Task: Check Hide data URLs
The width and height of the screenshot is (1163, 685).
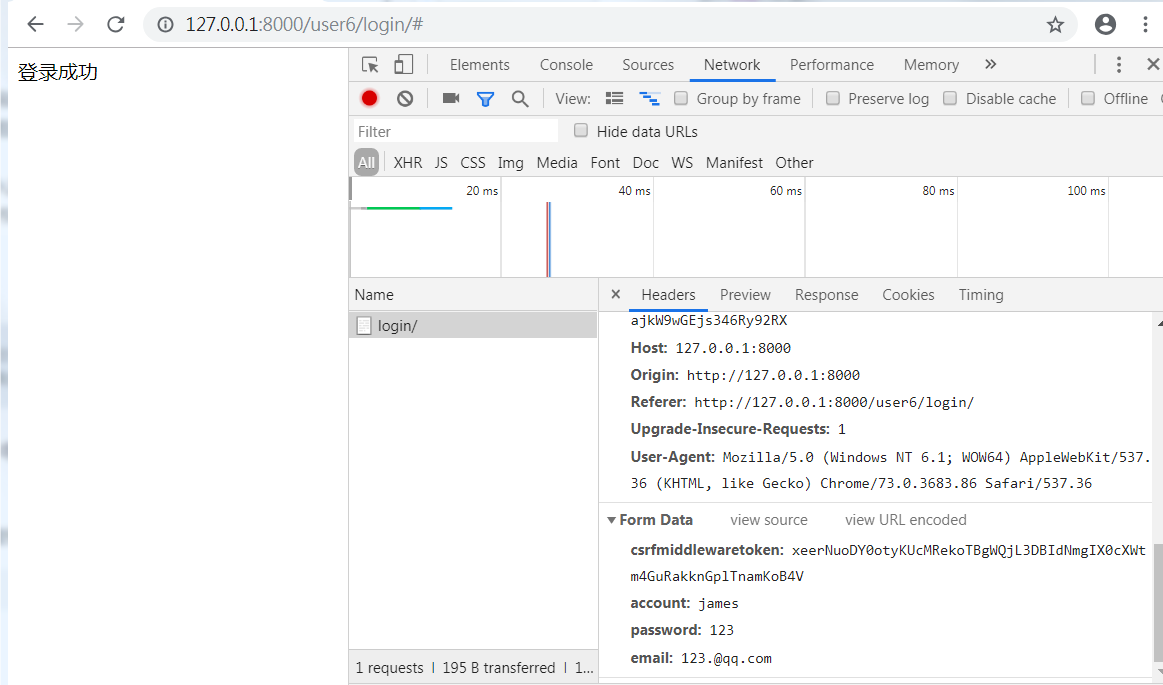Action: pos(581,130)
